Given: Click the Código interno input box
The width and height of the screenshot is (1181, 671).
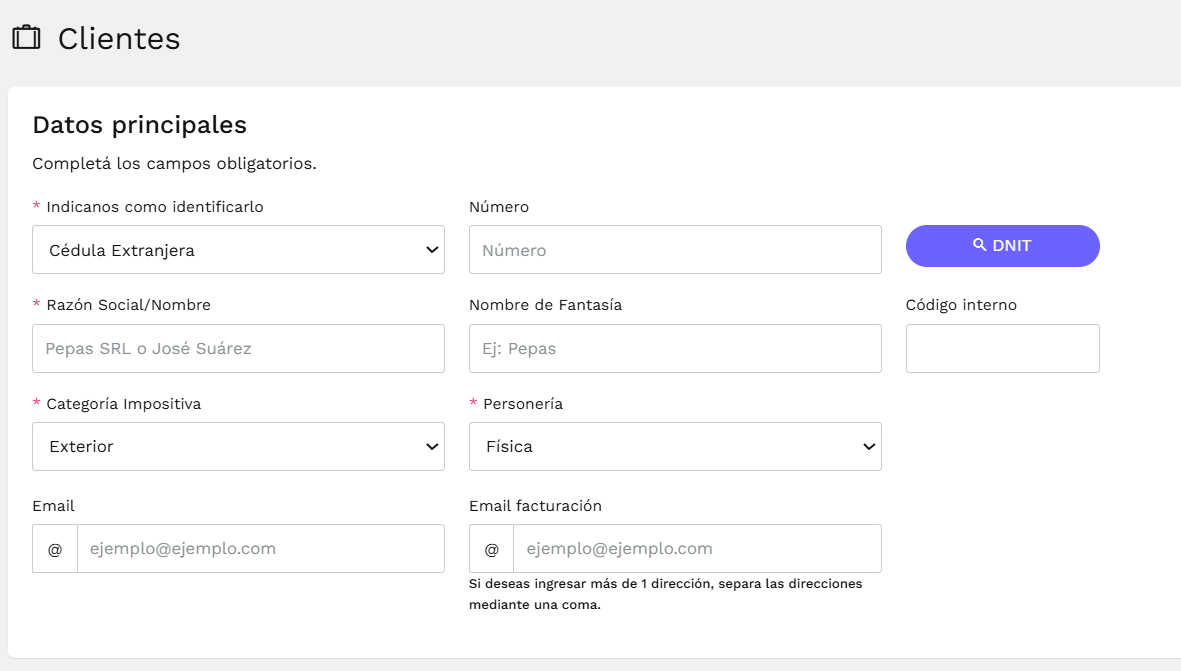Looking at the screenshot, I should click(x=1002, y=348).
